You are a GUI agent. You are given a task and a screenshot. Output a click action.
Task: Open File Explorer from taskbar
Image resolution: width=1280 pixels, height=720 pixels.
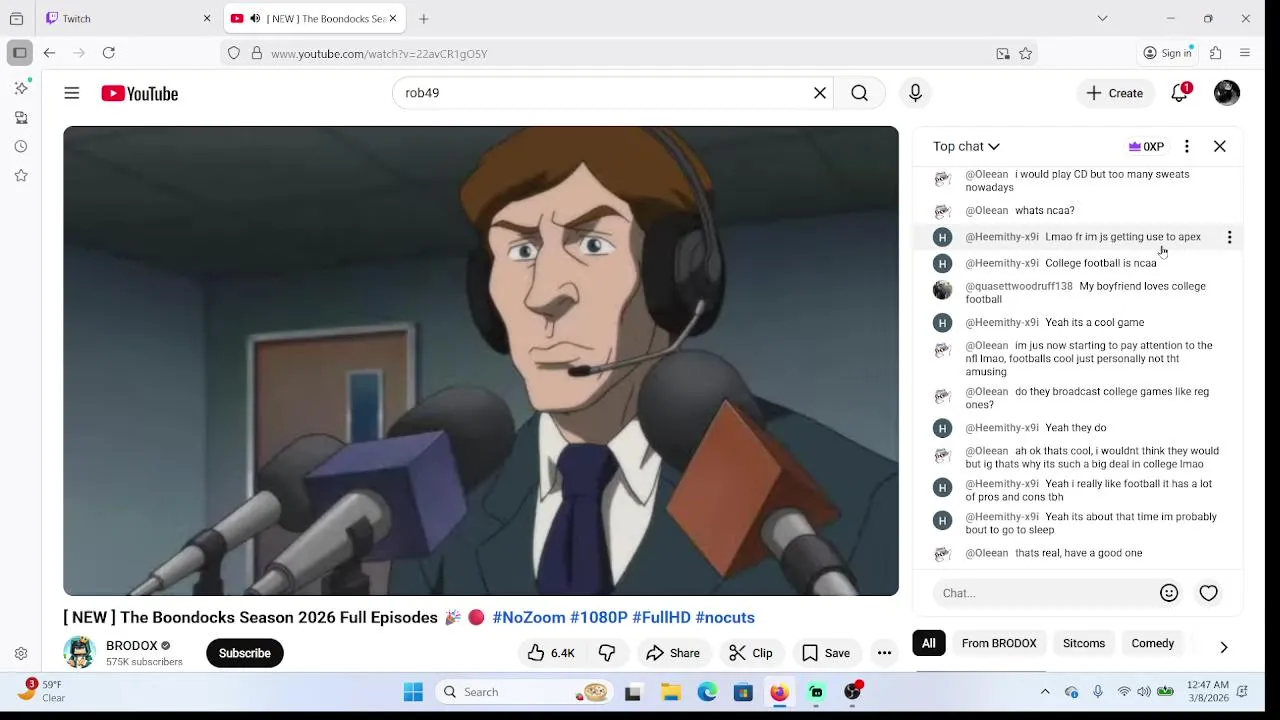[x=671, y=692]
